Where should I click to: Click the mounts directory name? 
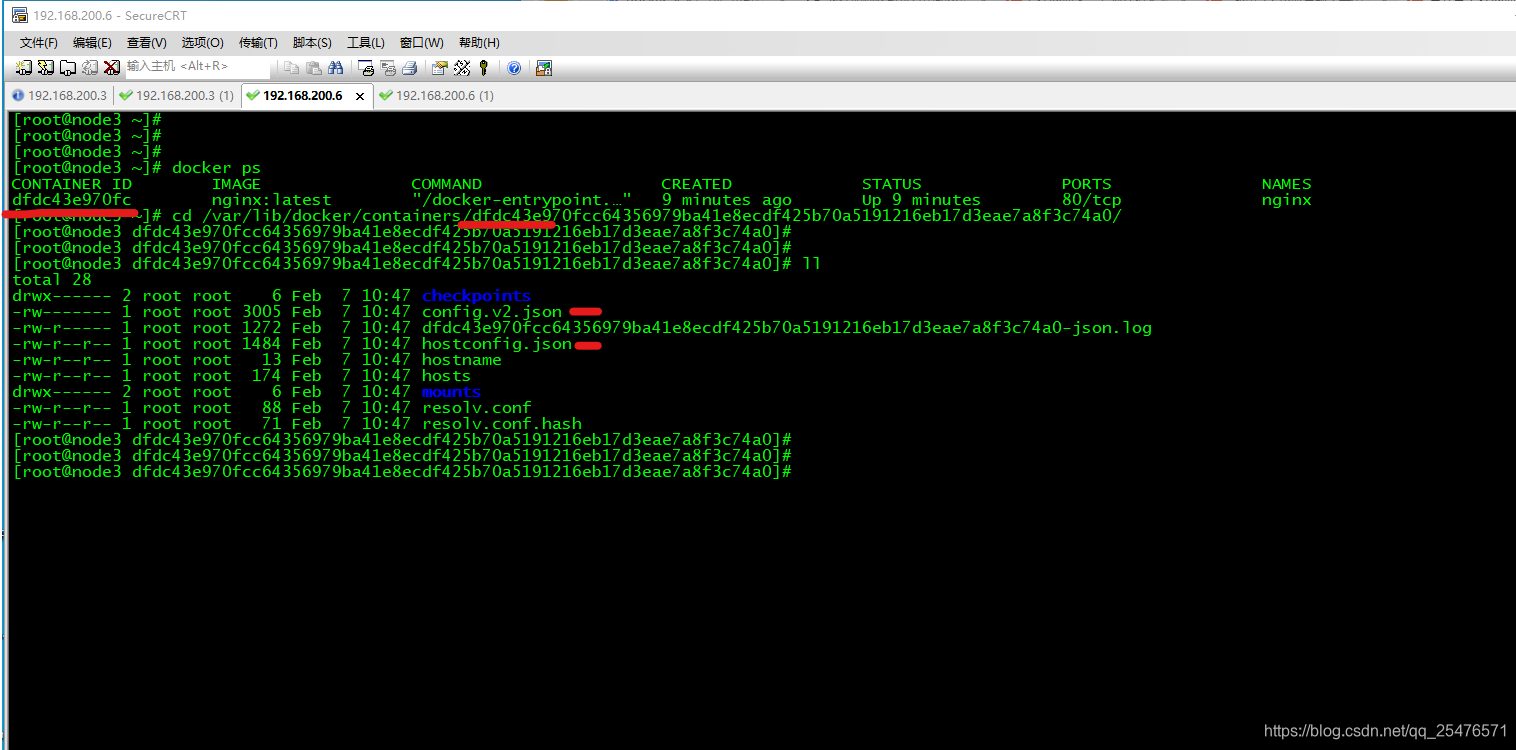pyautogui.click(x=451, y=392)
